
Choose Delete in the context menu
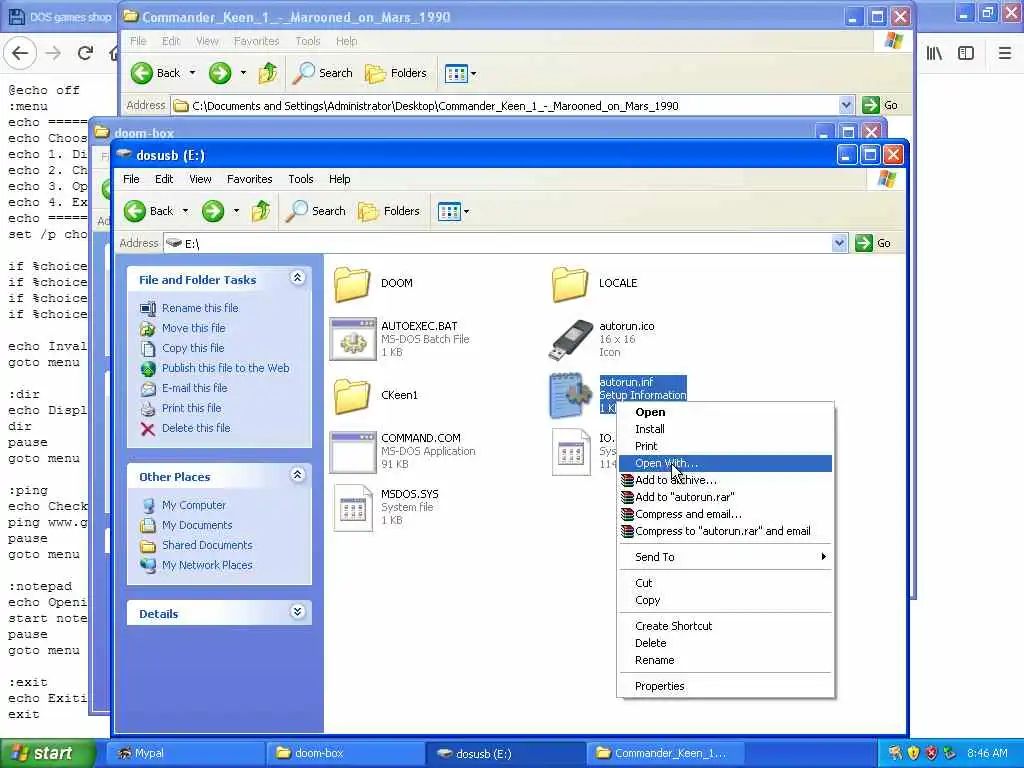725,643
